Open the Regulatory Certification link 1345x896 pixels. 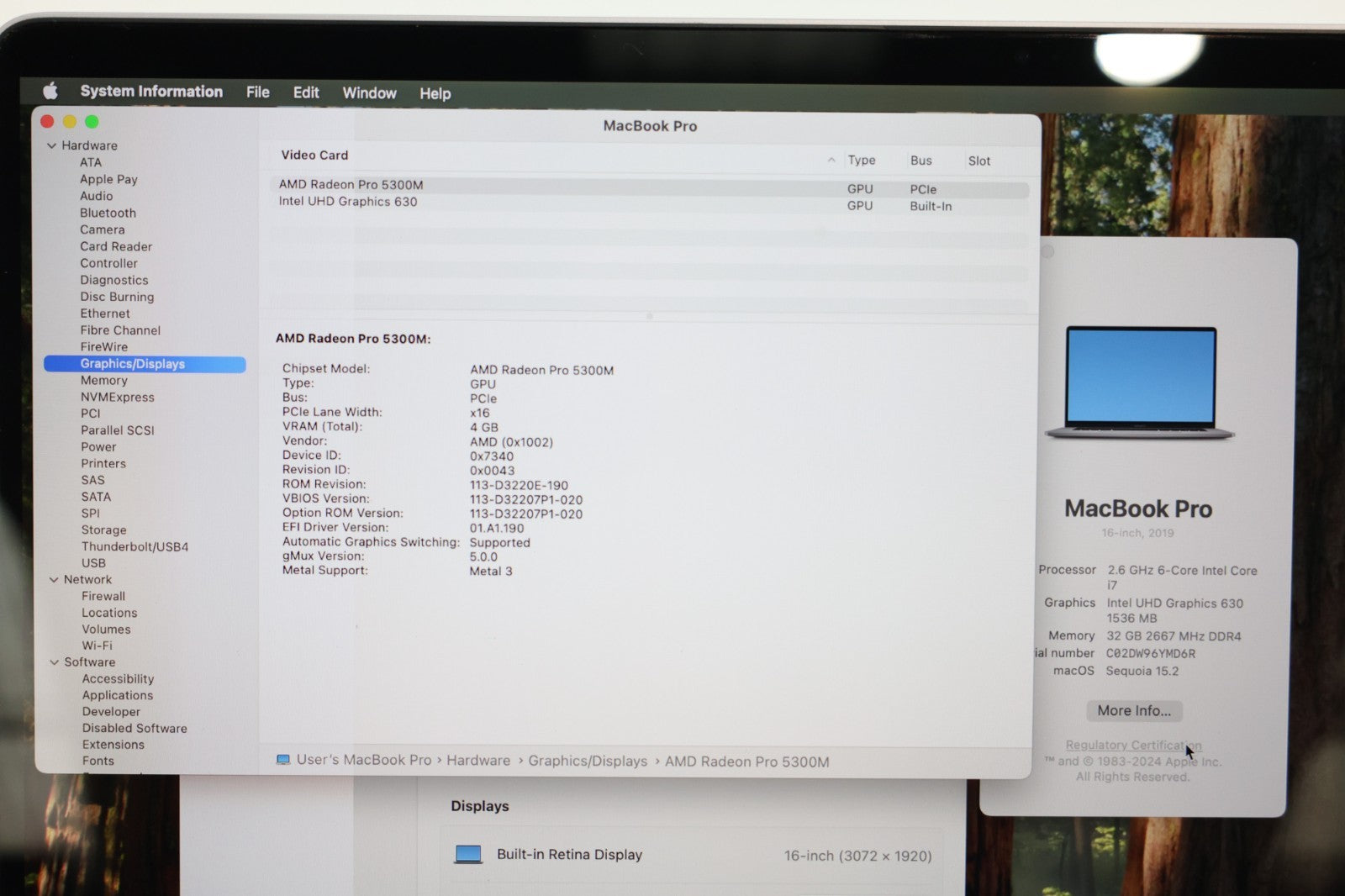point(1132,745)
